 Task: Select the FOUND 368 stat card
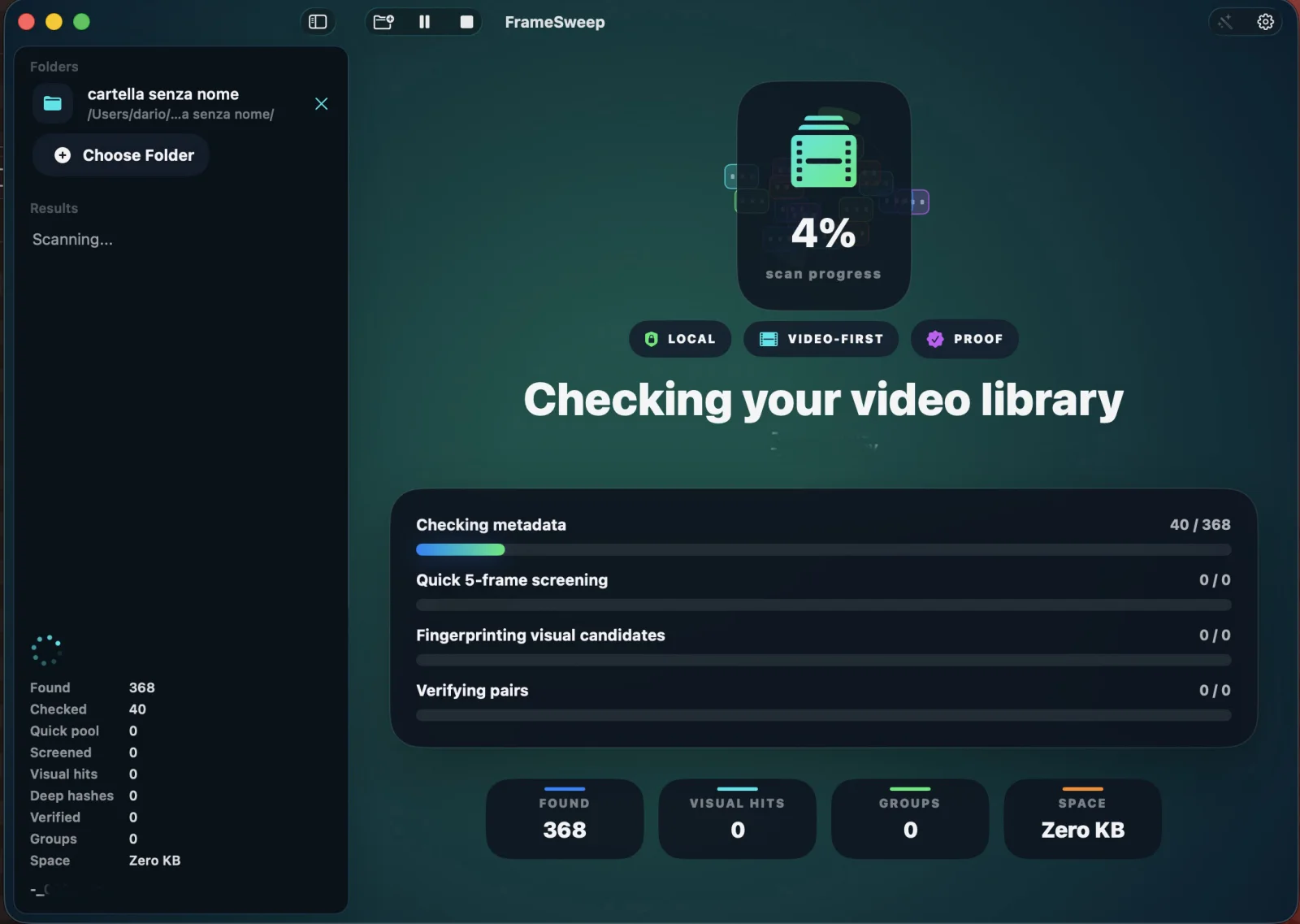[x=565, y=818]
